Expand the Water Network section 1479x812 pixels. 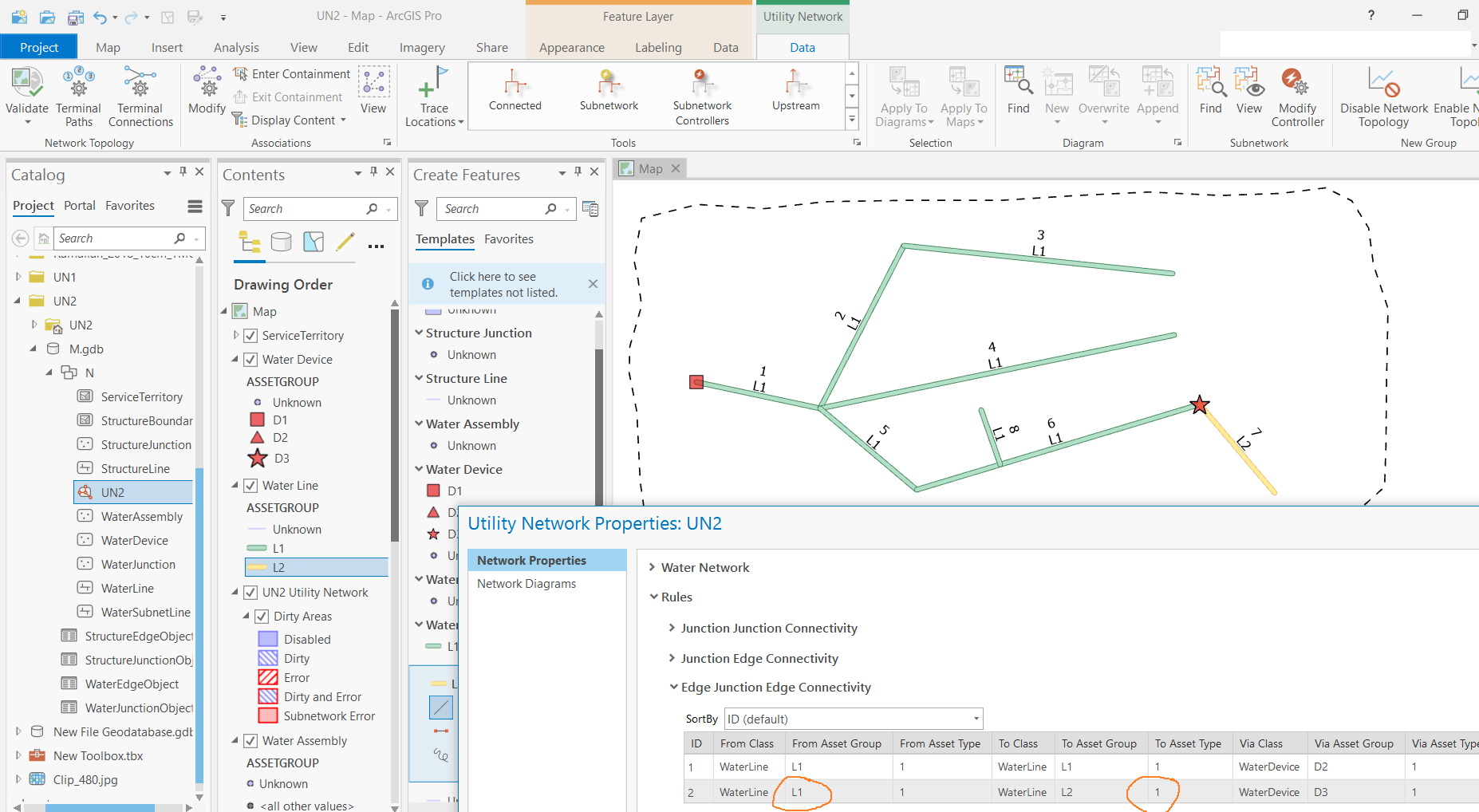click(653, 567)
